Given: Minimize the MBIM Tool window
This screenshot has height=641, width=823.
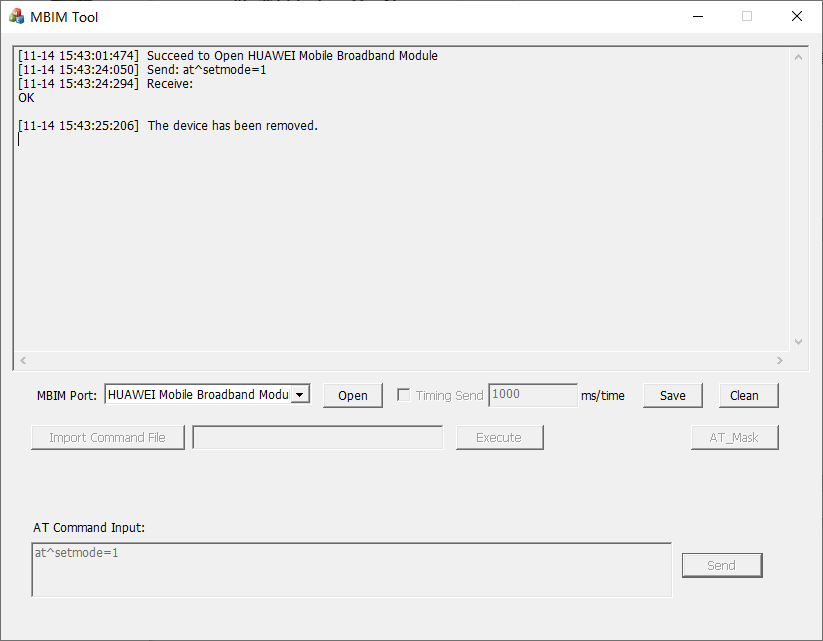Looking at the screenshot, I should coord(698,17).
